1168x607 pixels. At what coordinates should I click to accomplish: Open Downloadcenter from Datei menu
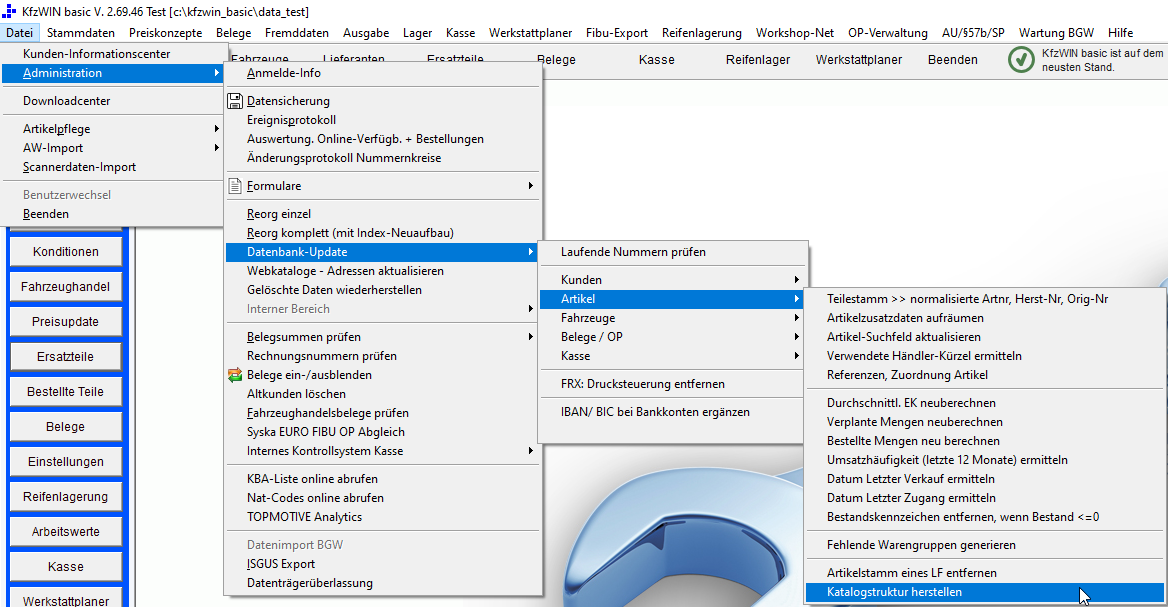click(x=113, y=101)
